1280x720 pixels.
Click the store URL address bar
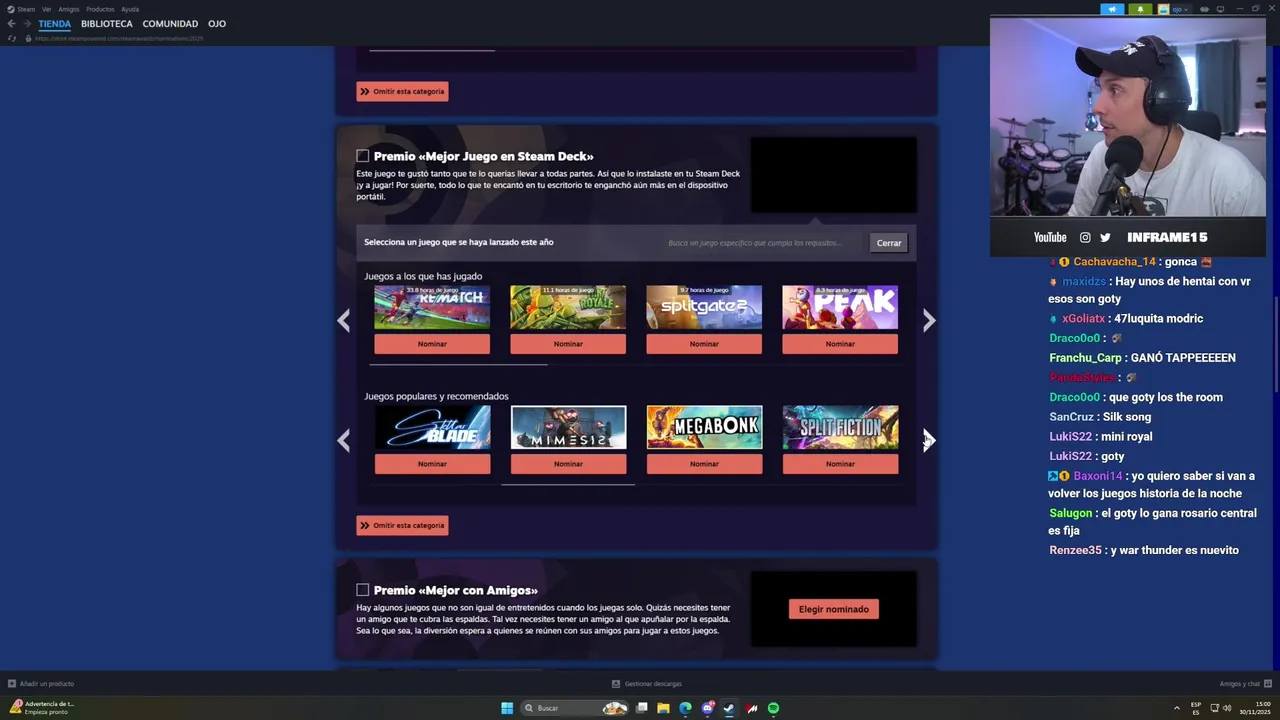(120, 38)
